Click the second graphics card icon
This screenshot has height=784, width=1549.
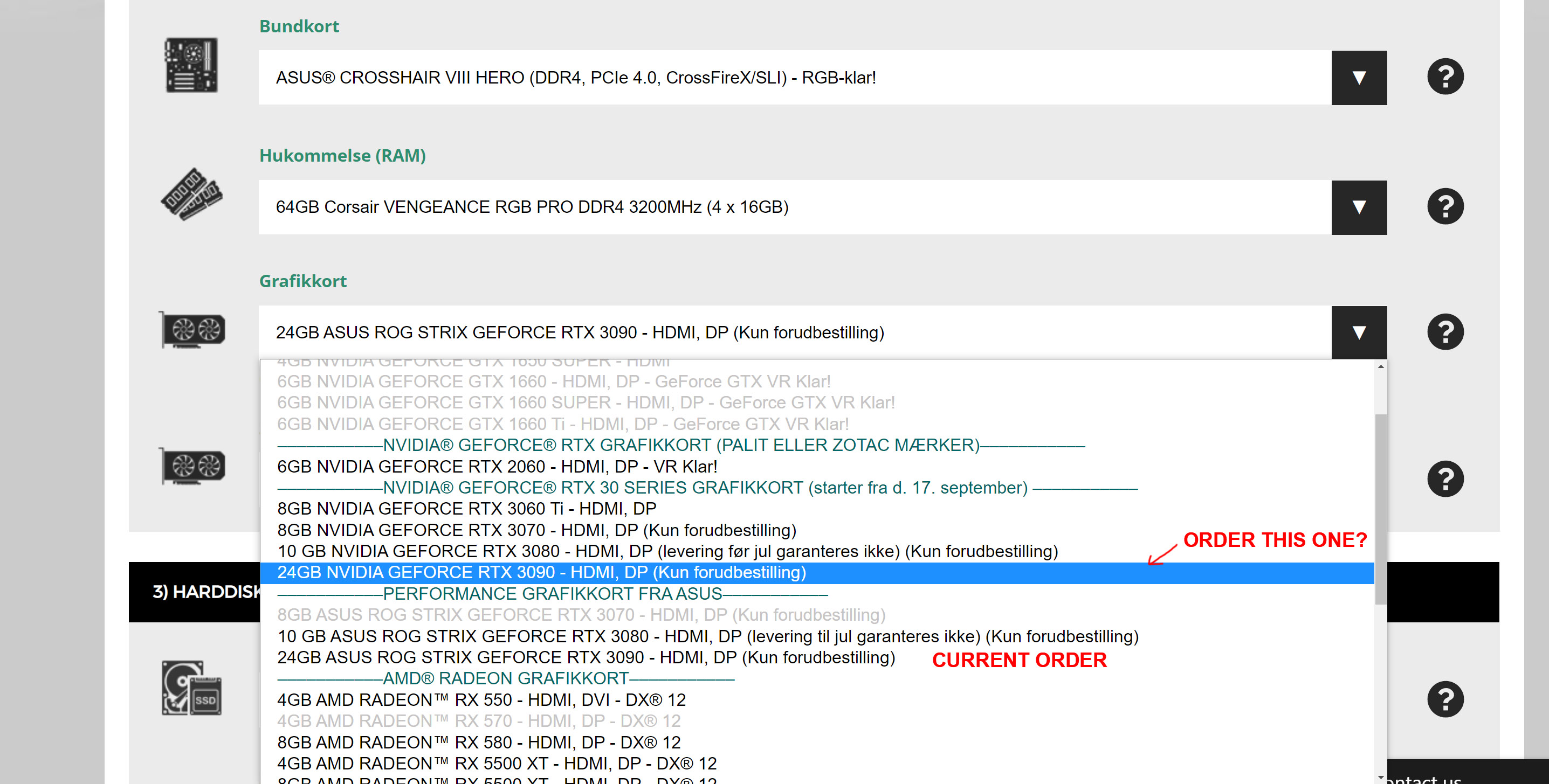pos(192,466)
